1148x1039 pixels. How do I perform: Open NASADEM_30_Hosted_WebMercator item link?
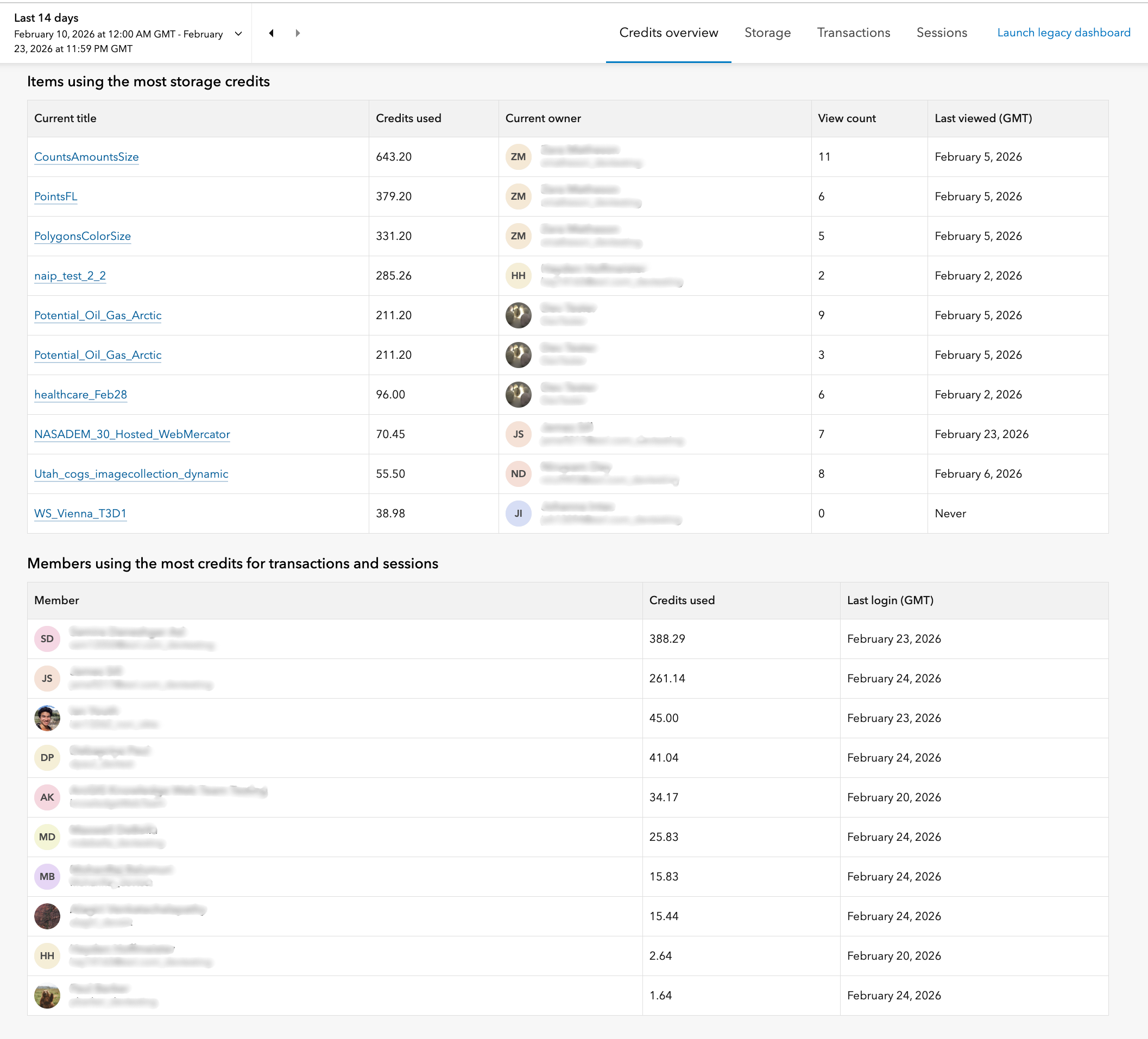point(132,434)
